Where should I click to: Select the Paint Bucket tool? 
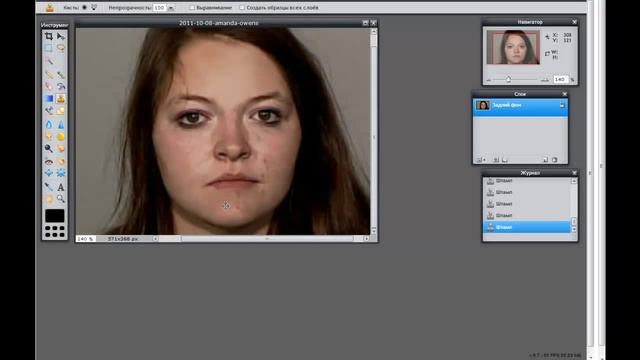tap(61, 86)
